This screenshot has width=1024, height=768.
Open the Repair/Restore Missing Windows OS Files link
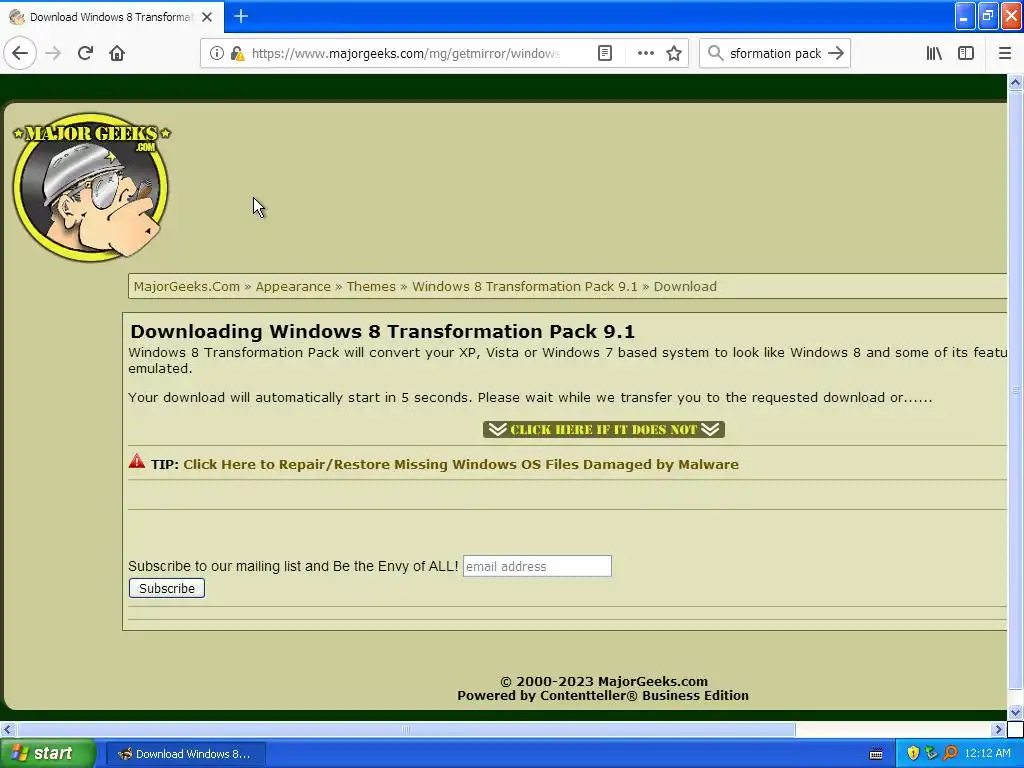tap(461, 464)
